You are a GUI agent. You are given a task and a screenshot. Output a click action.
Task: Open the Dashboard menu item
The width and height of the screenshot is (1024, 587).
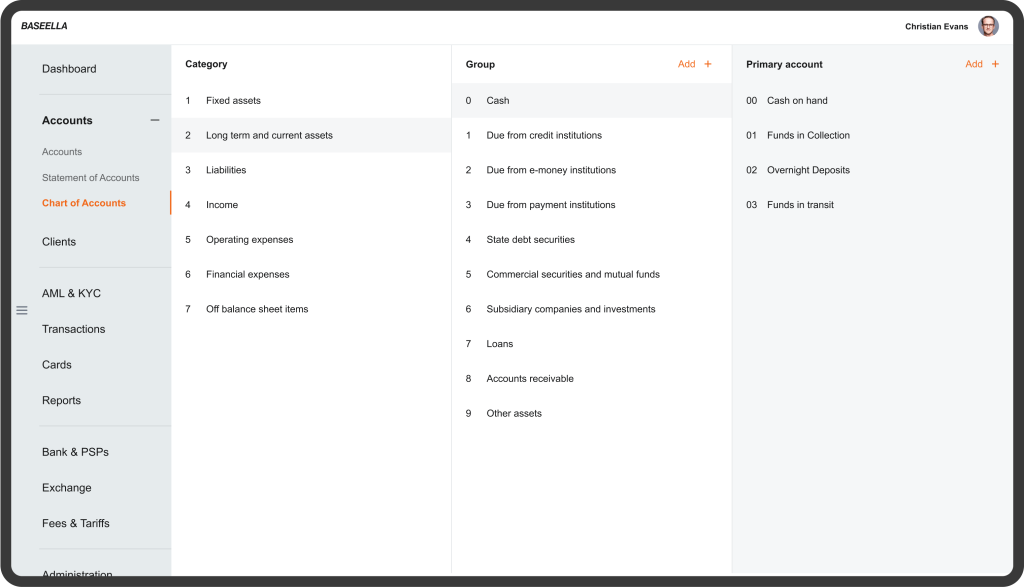(69, 69)
